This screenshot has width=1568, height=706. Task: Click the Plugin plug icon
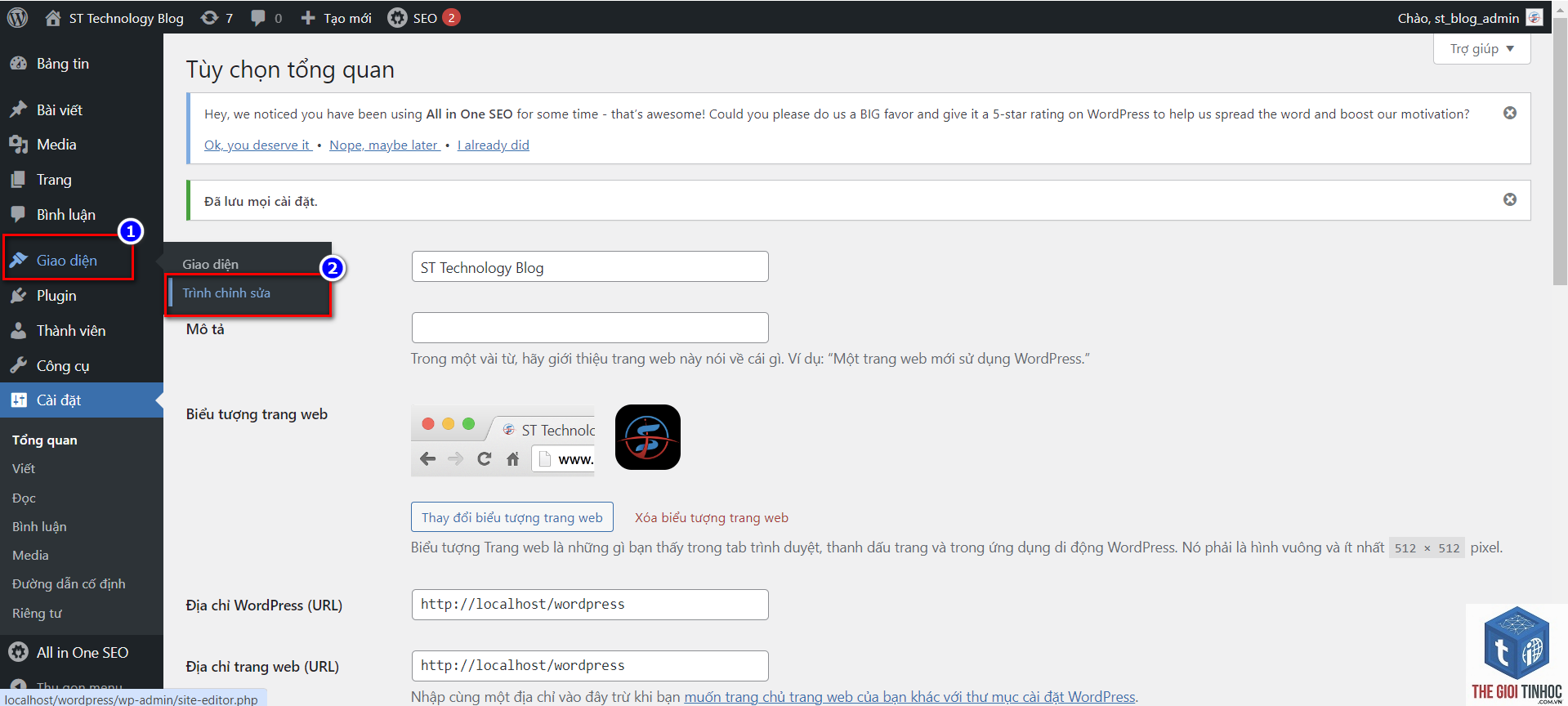coord(18,296)
